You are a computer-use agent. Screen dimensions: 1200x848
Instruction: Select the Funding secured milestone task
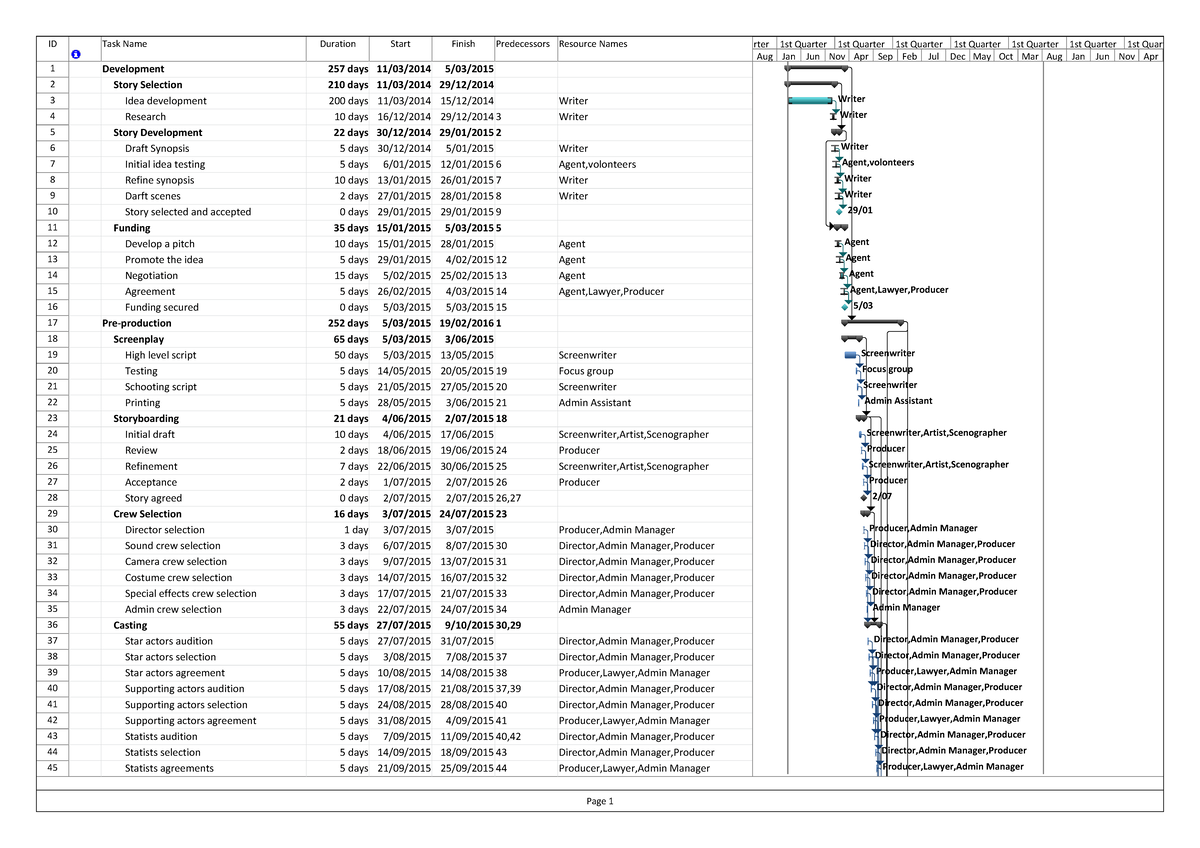point(162,308)
